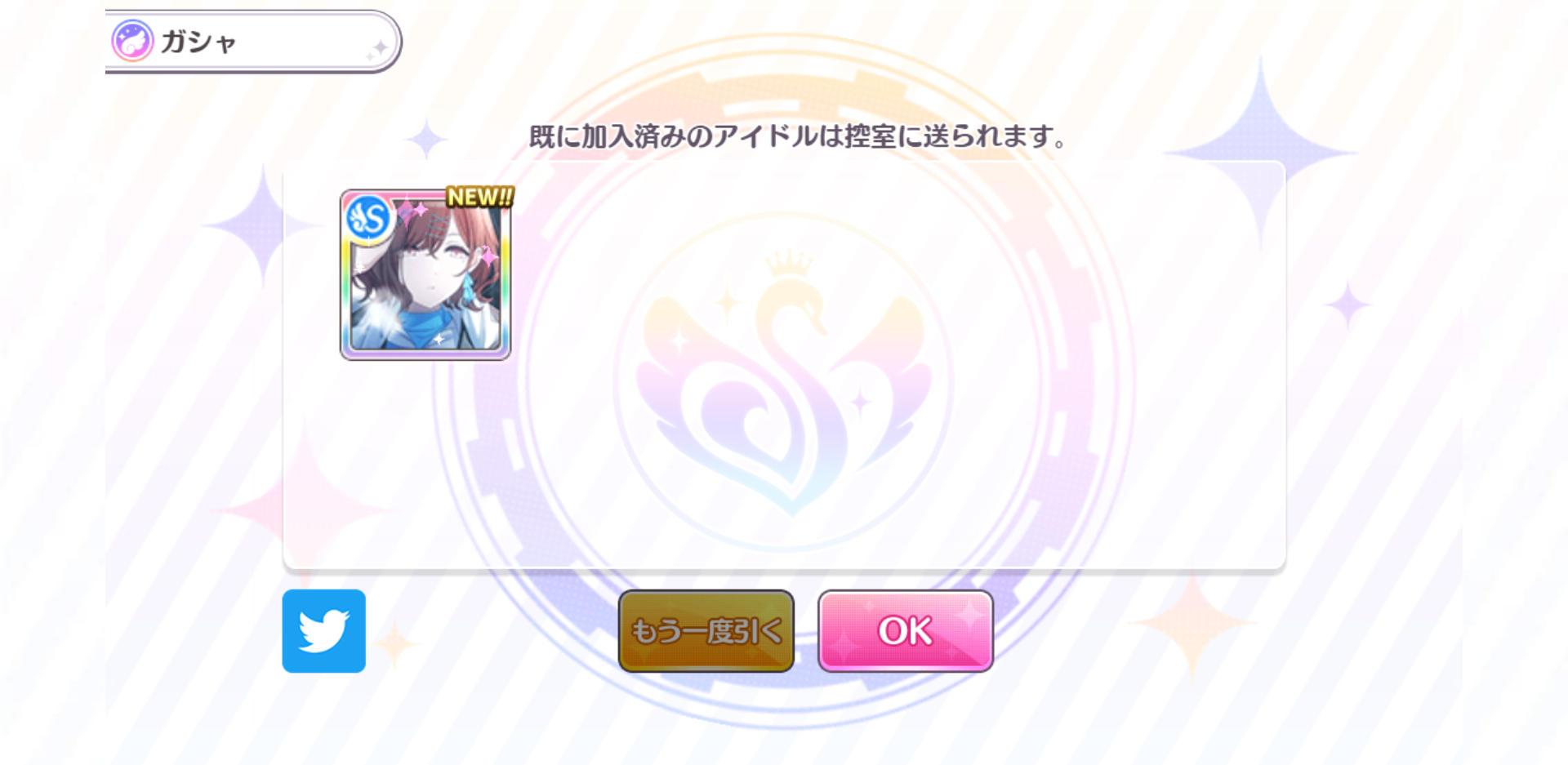Share the result via the Twitter bird icon
Viewport: 1568px width, 765px height.
[323, 630]
